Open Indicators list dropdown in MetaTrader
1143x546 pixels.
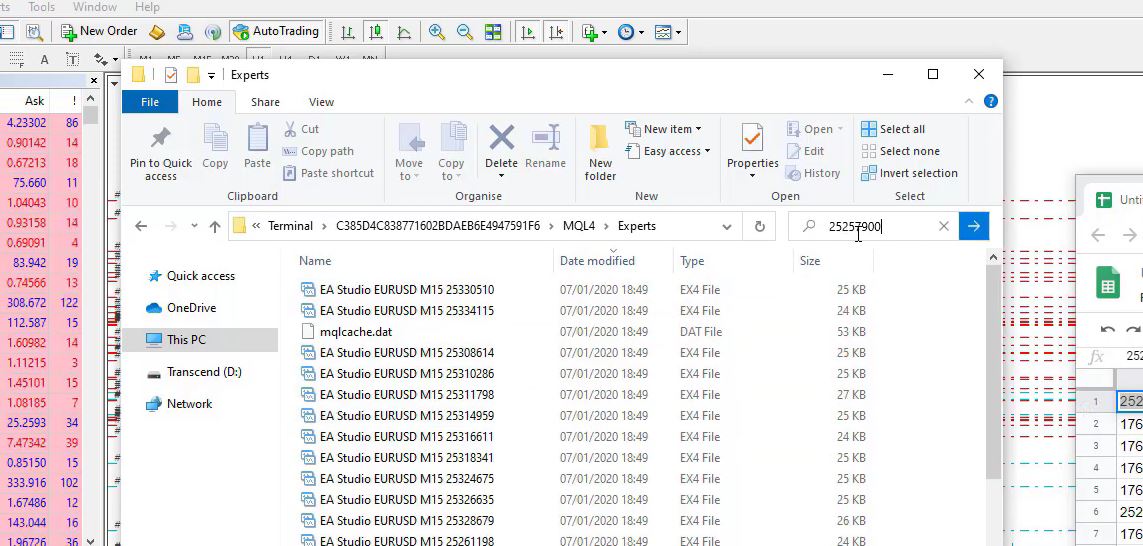click(595, 32)
